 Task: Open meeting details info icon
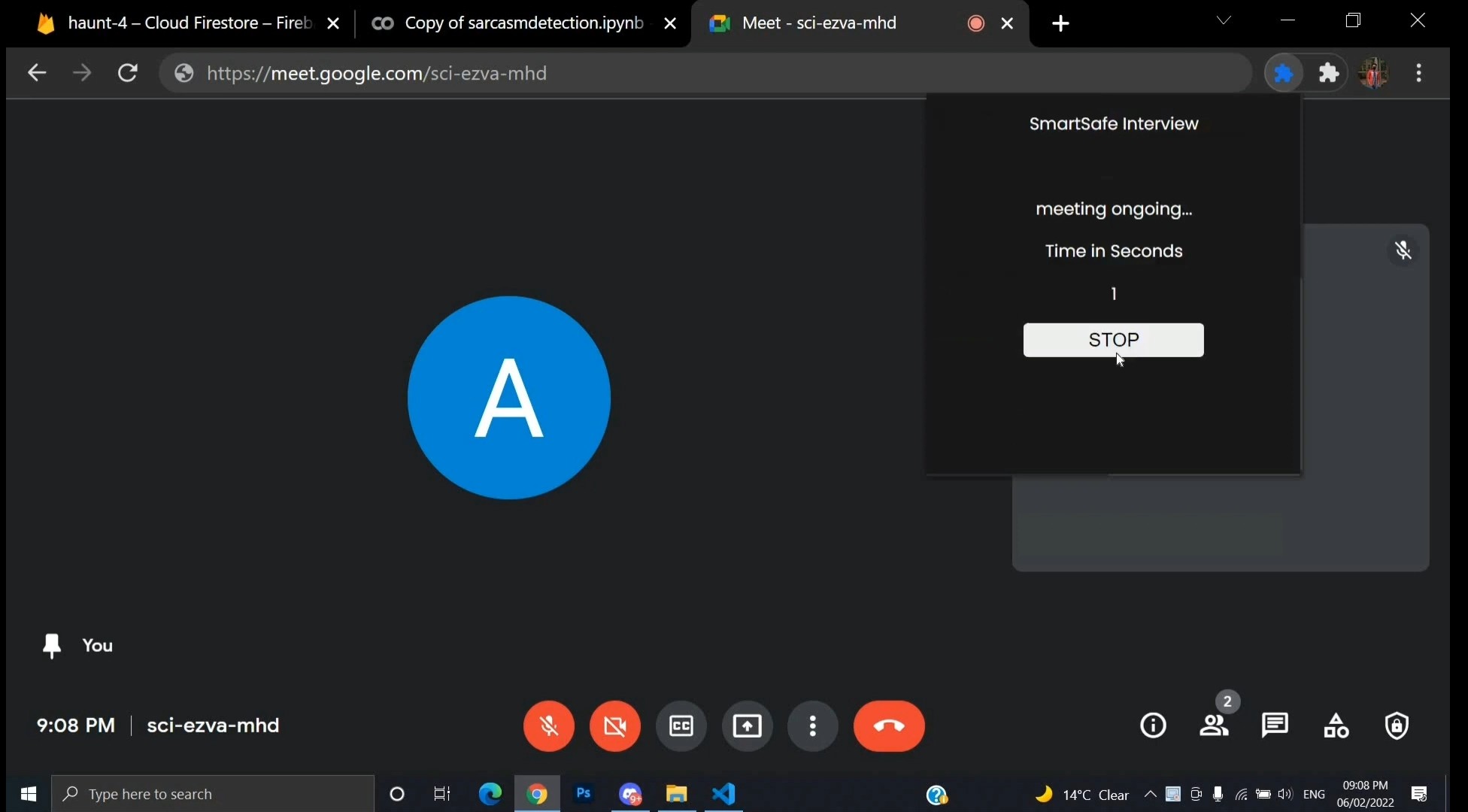tap(1153, 726)
